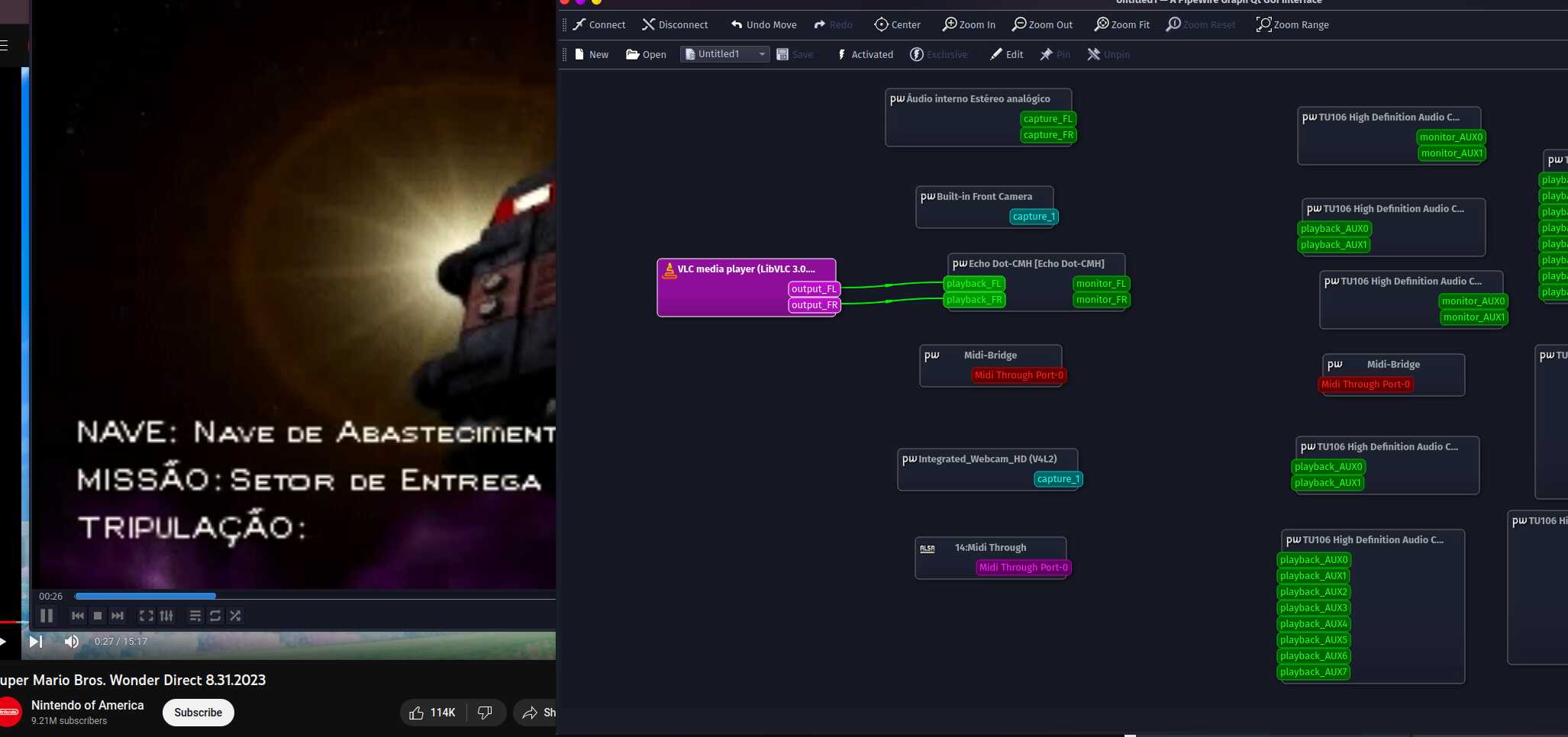1568x737 pixels.
Task: Dislike the YouTube video
Action: [x=485, y=713]
